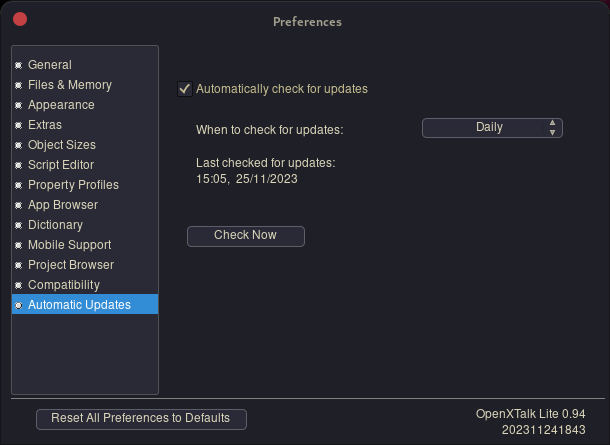This screenshot has width=610, height=445.
Task: Click Reset All Preferences to Defaults
Action: pos(141,419)
